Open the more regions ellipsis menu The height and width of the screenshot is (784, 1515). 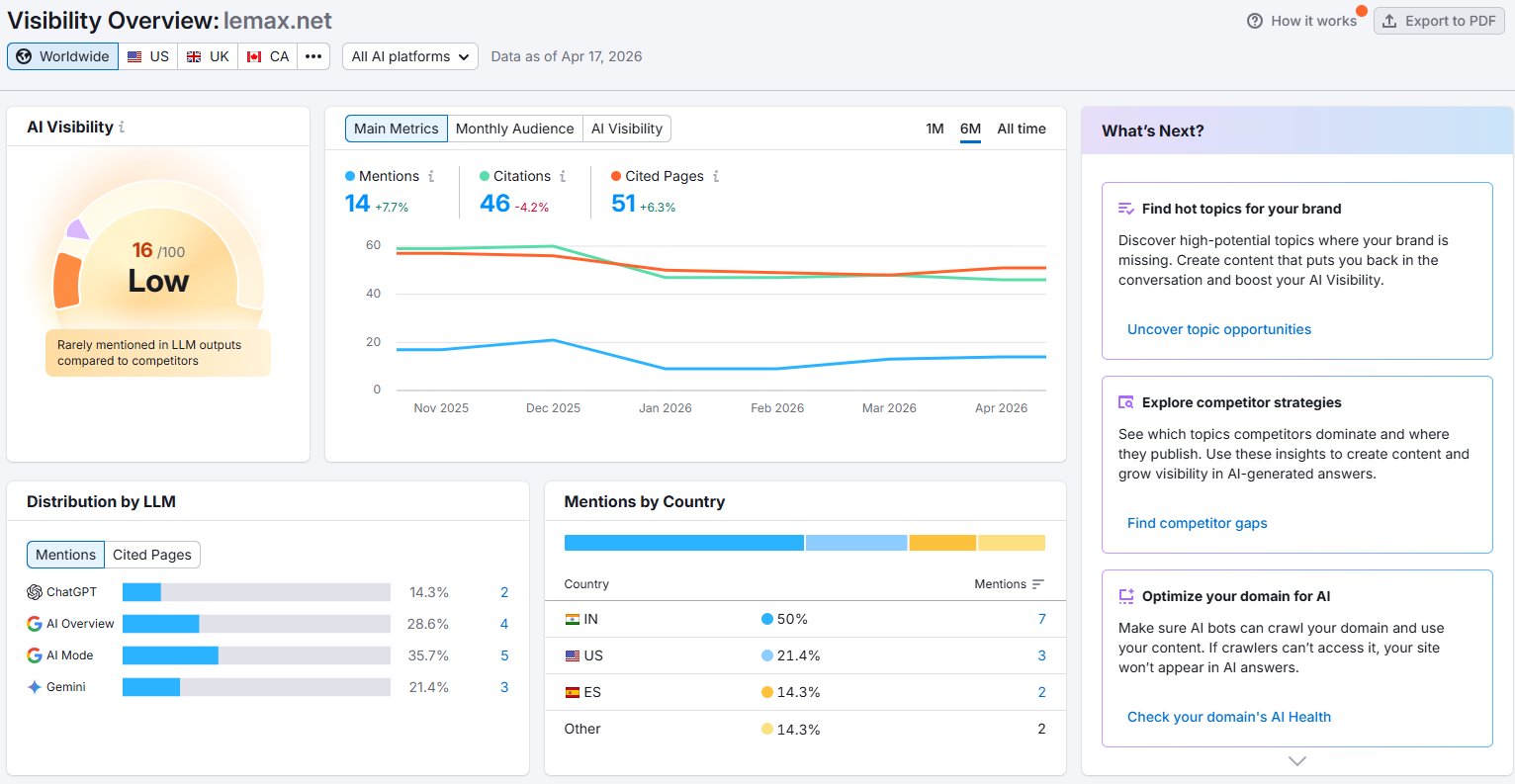coord(313,56)
